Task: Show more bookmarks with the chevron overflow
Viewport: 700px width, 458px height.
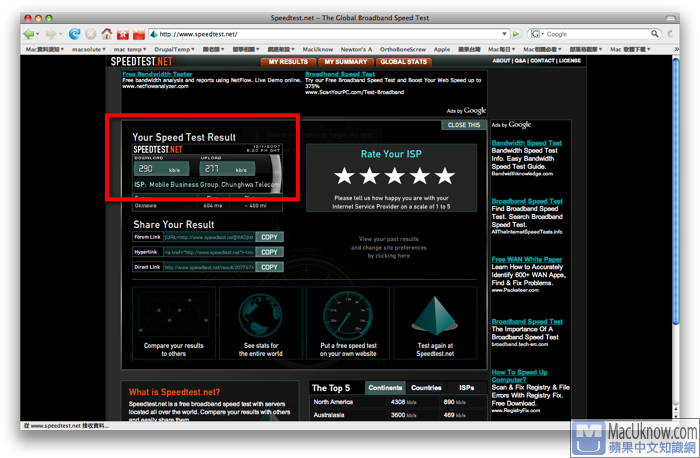Action: click(676, 49)
